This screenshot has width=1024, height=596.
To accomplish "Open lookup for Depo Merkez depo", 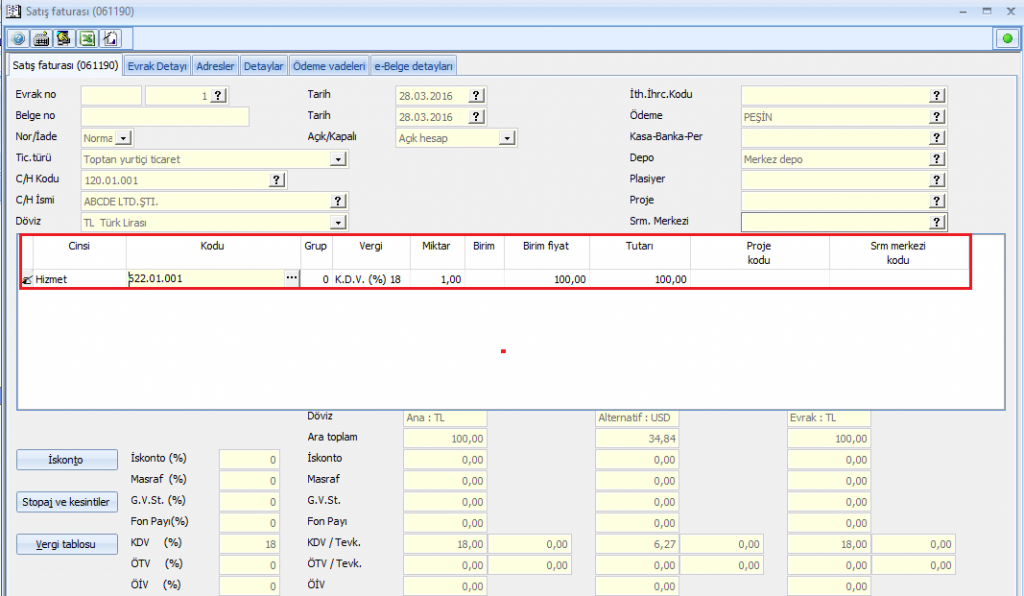I will point(937,159).
